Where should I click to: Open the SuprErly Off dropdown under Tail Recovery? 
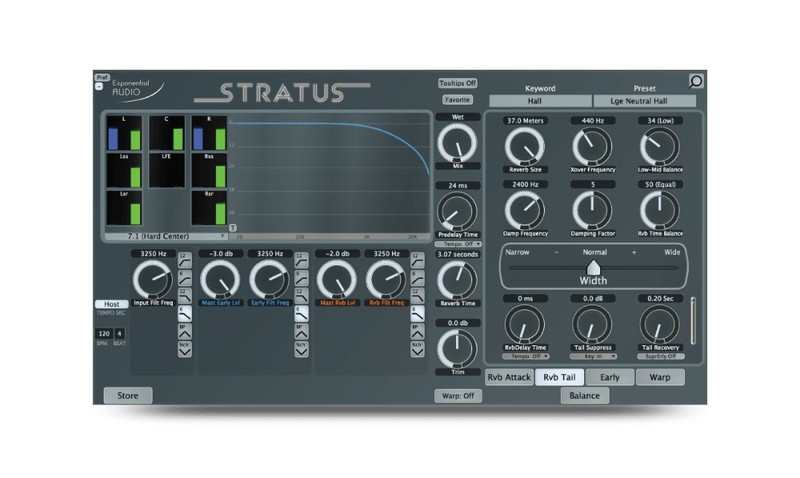(661, 356)
